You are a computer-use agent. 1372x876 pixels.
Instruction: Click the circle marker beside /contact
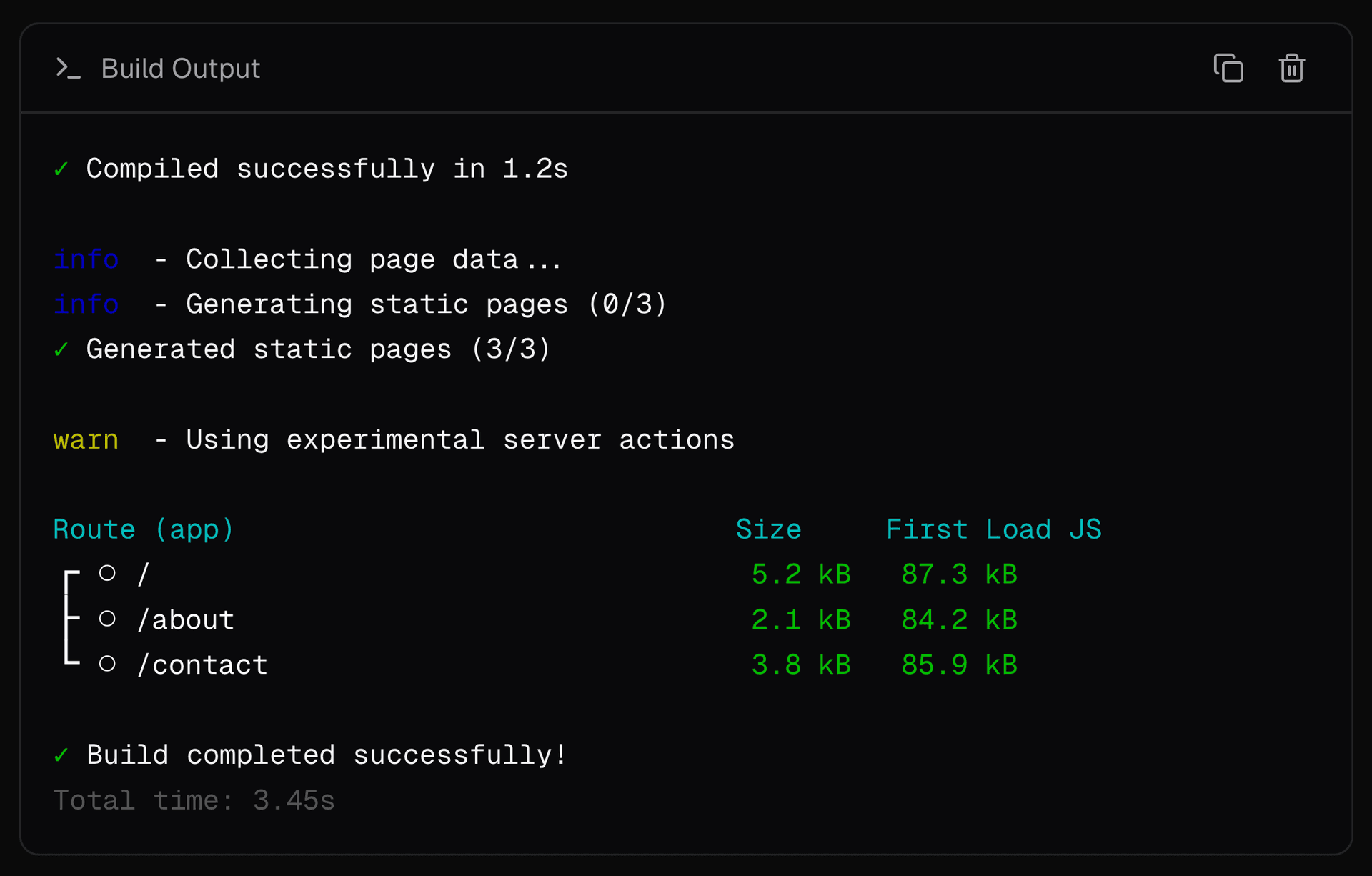107,664
